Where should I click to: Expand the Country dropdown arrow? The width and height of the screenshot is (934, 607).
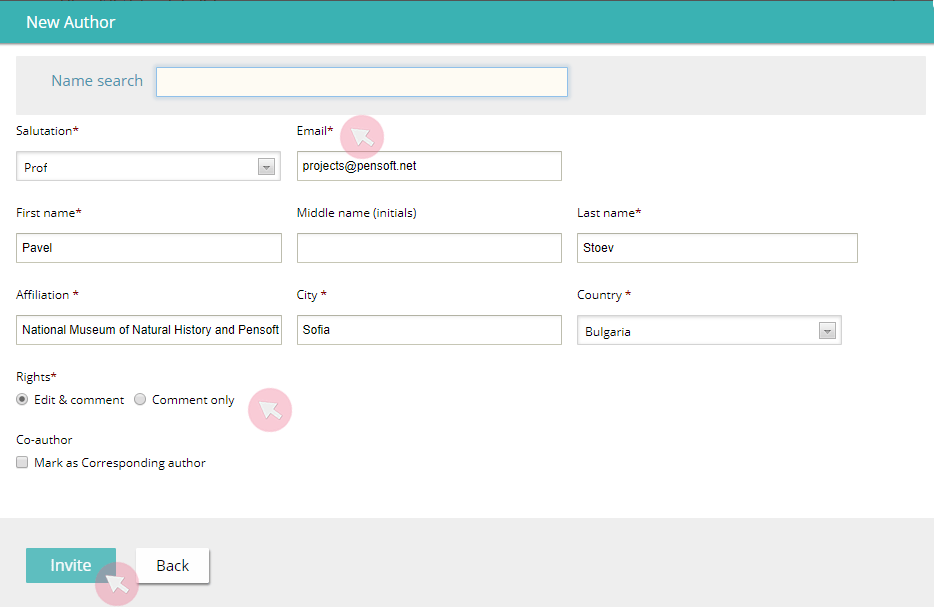click(827, 331)
